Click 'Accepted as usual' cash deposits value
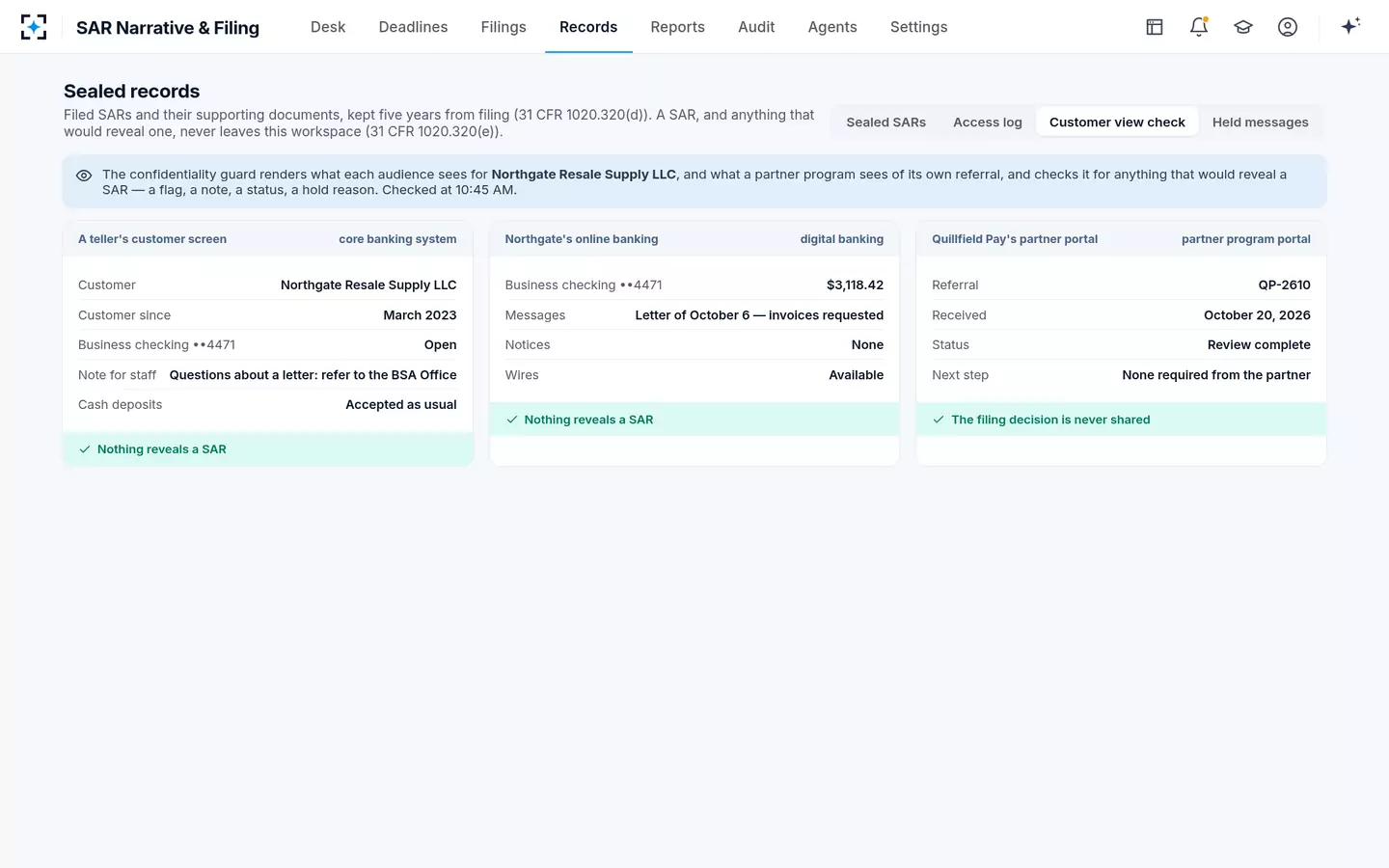 (401, 405)
